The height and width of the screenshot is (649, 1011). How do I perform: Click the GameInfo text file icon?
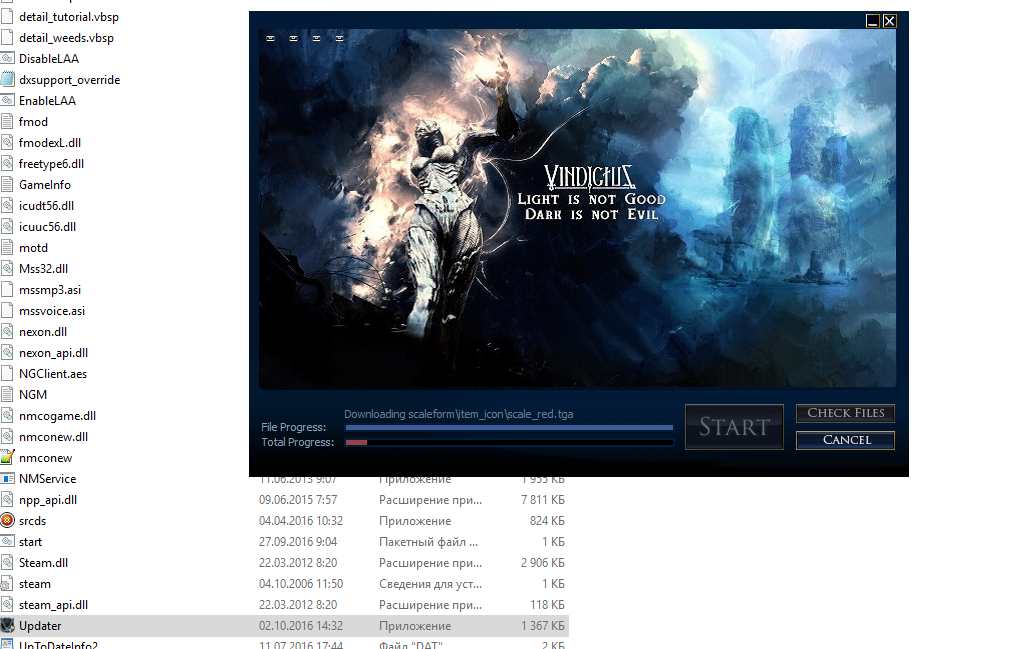coord(7,185)
